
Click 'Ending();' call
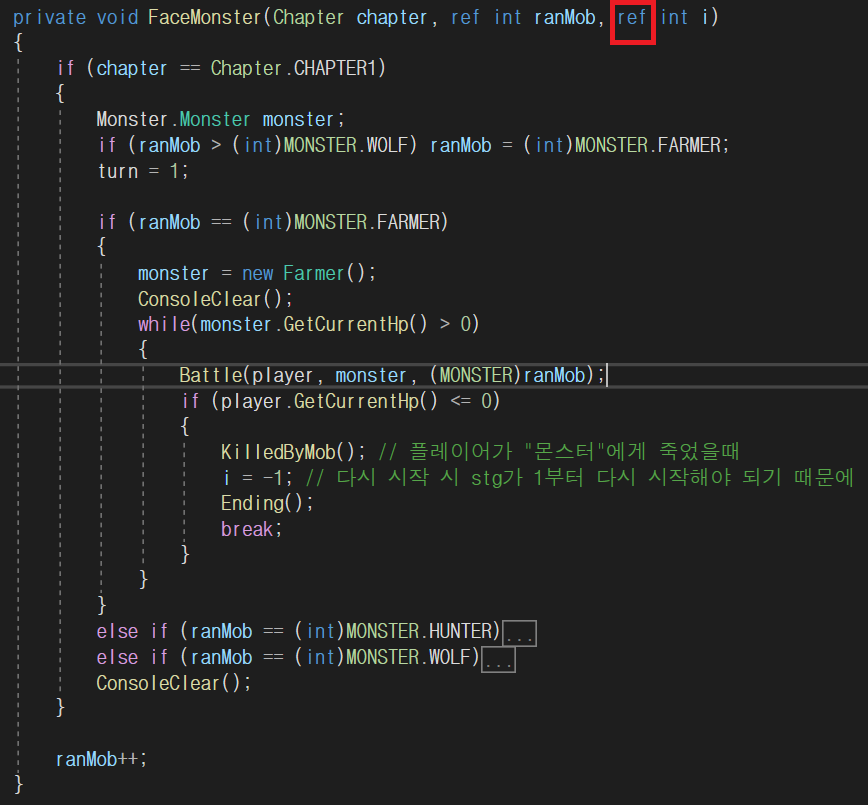tap(267, 503)
